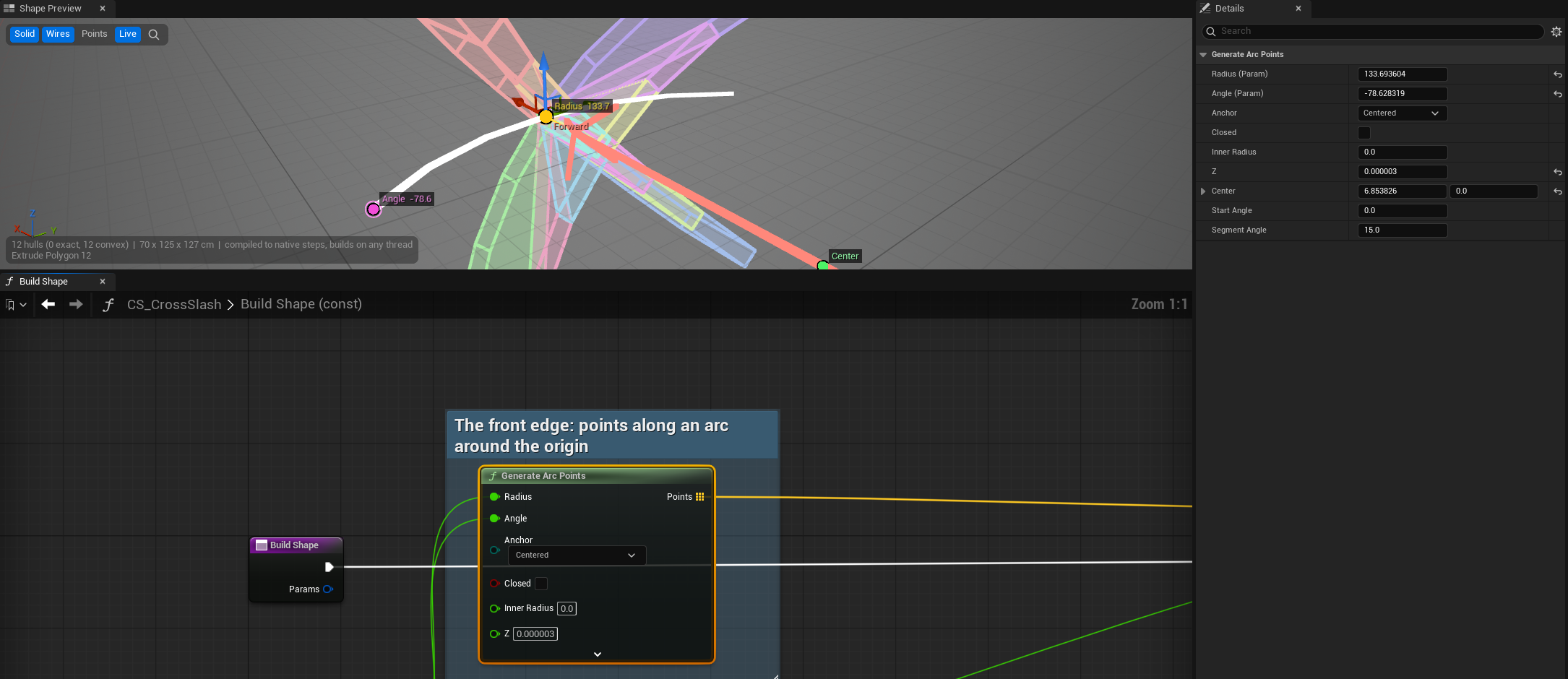Click the CS_CrossSlash breadcrumb
The width and height of the screenshot is (1568, 679).
click(x=174, y=305)
